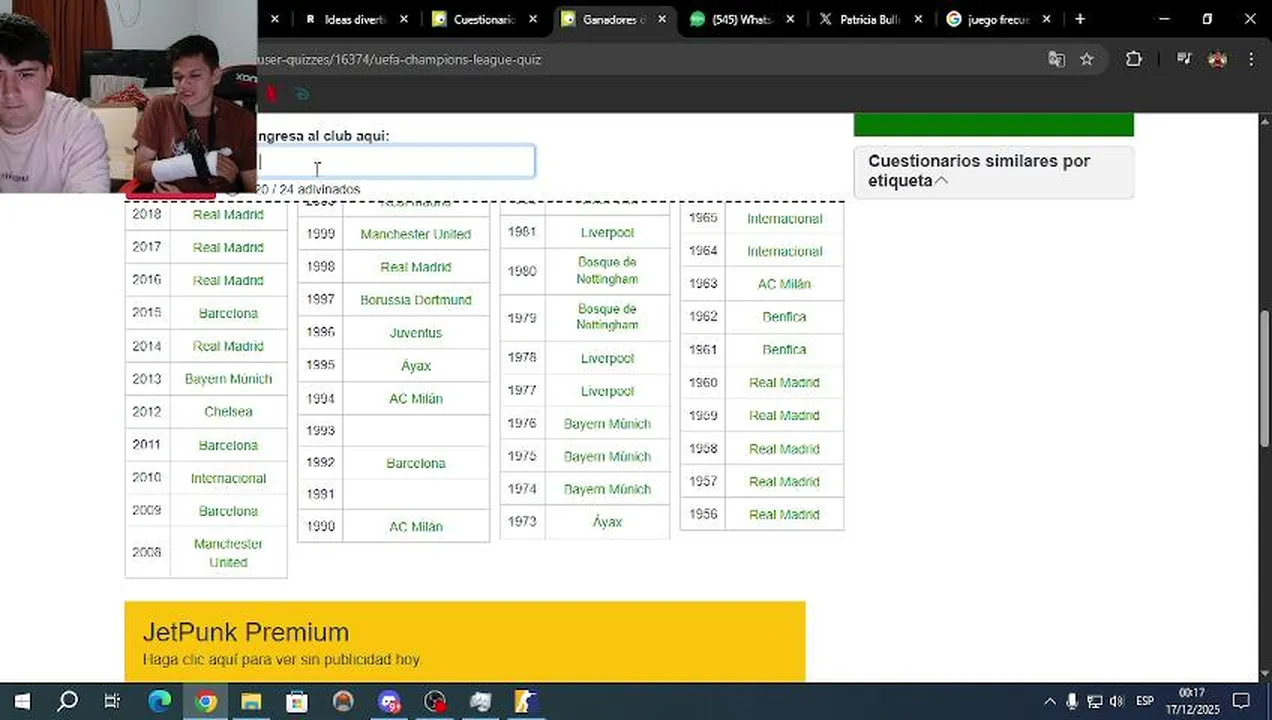Open a new browser tab
The height and width of the screenshot is (720, 1272).
[1079, 19]
